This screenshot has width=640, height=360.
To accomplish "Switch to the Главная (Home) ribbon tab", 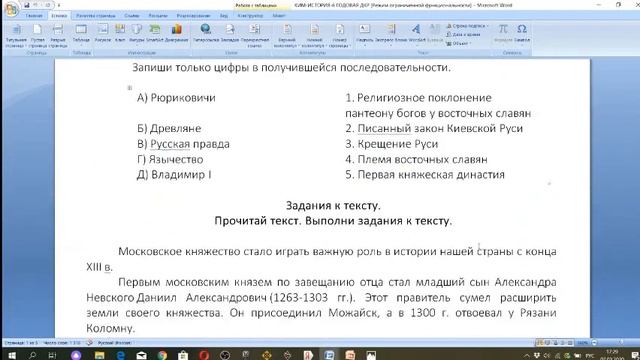I will click(34, 16).
